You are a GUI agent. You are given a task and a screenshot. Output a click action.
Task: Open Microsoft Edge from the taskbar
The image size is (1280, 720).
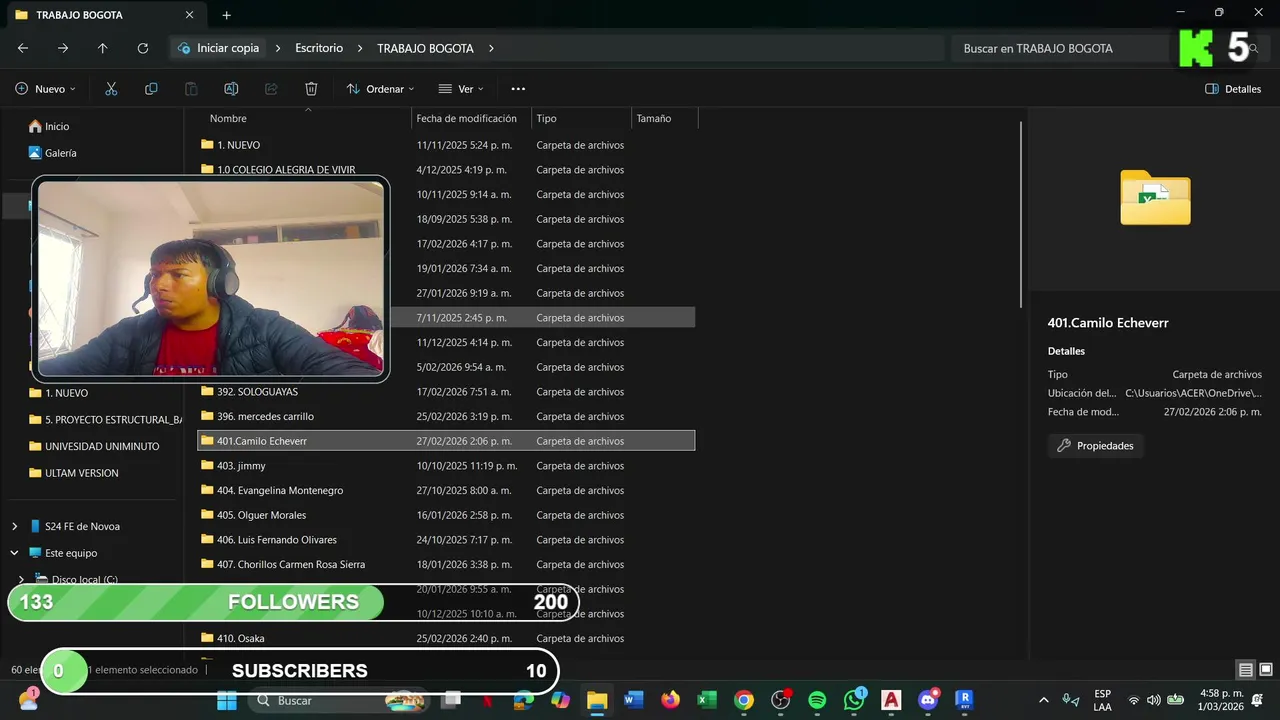click(523, 700)
